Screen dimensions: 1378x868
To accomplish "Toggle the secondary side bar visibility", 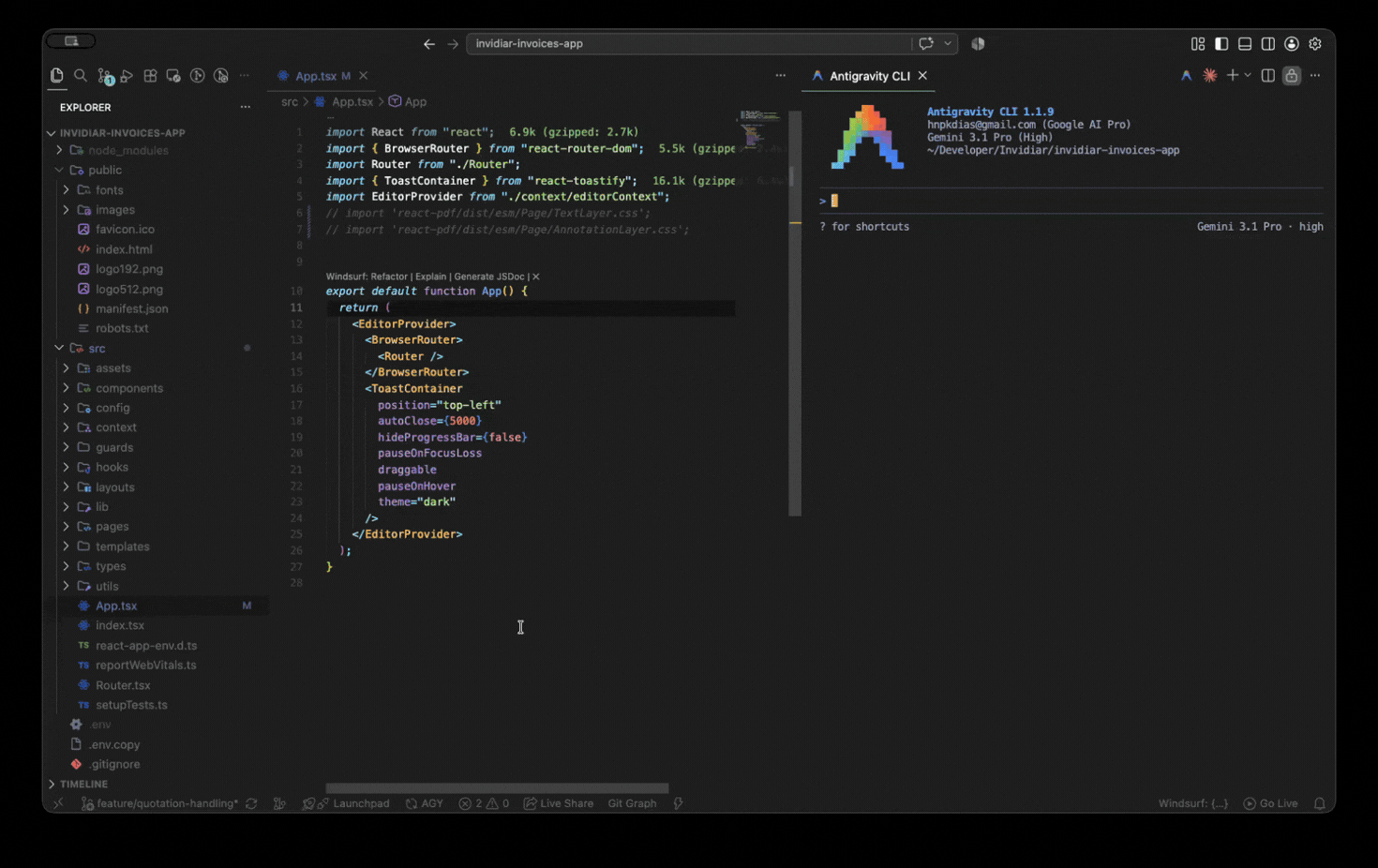I will click(x=1268, y=44).
